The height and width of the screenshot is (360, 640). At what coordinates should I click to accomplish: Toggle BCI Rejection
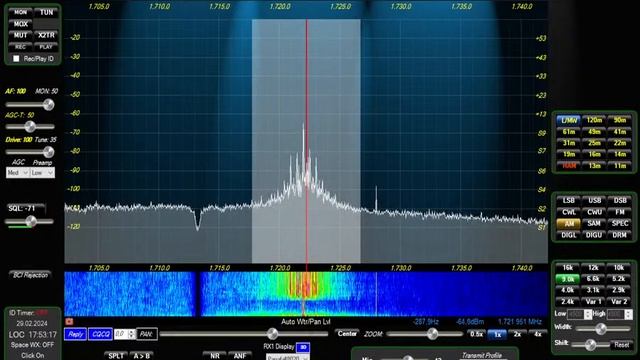coord(30,275)
